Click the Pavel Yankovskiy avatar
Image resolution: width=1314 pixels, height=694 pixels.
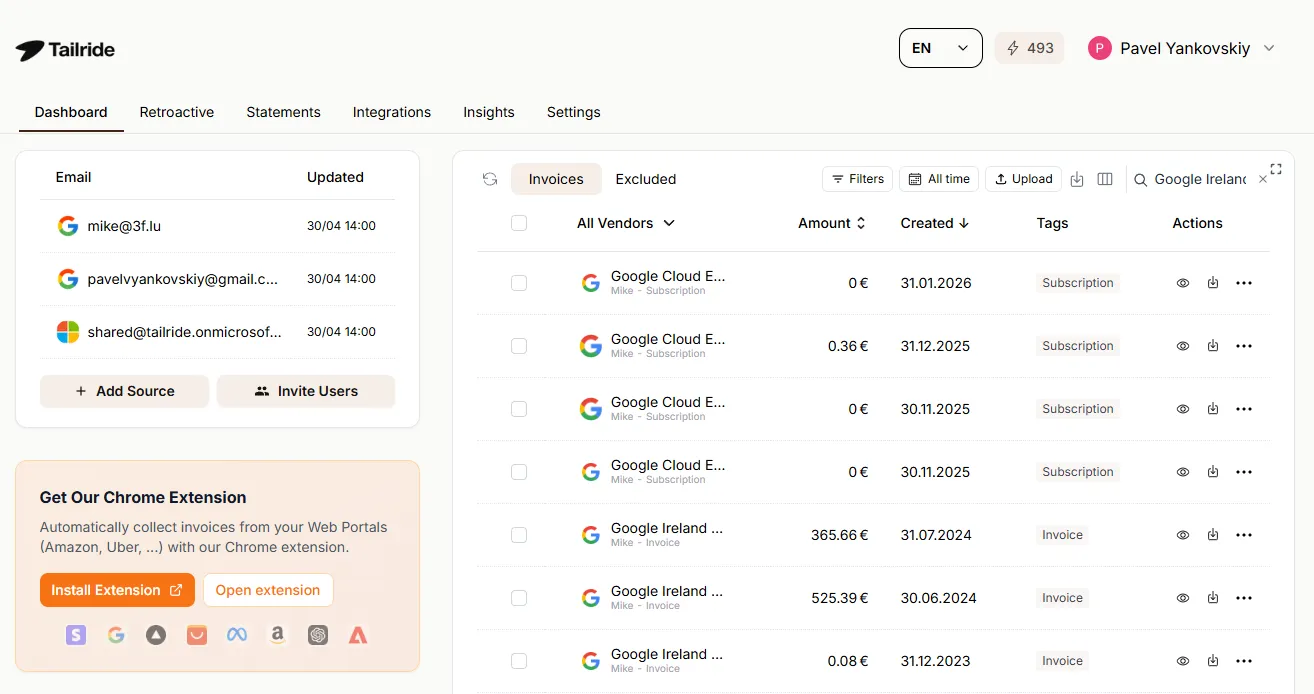pos(1100,48)
